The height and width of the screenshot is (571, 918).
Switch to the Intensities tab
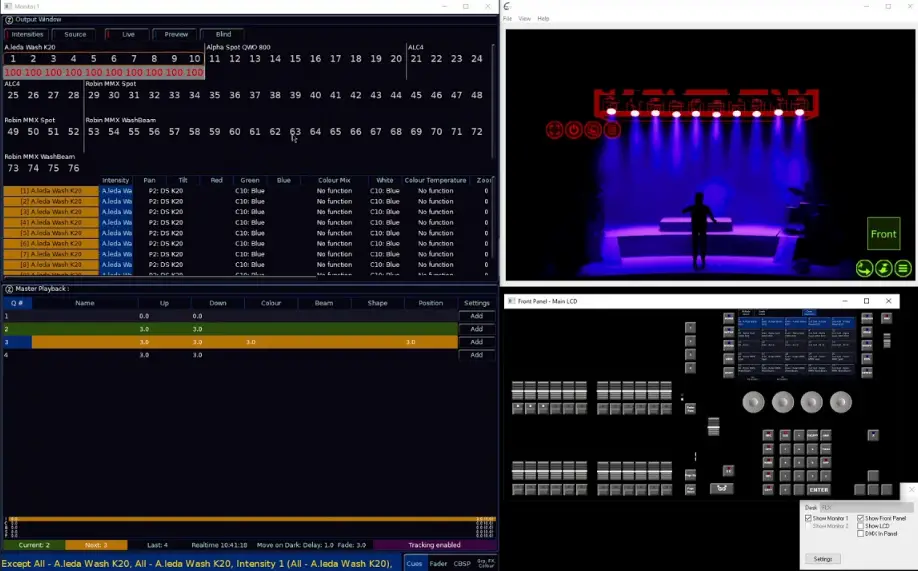pos(27,35)
